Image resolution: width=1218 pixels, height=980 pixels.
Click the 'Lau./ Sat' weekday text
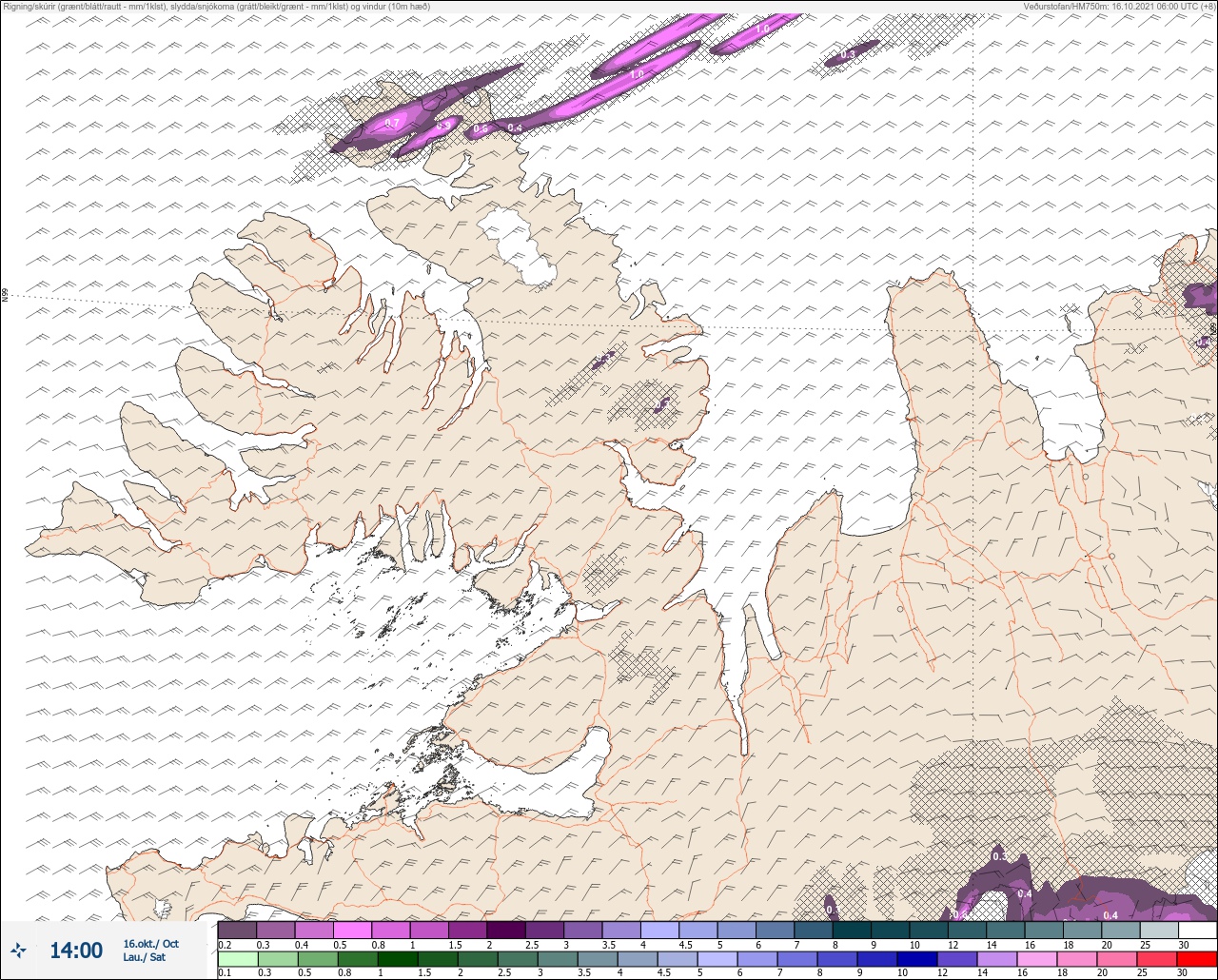click(x=144, y=957)
